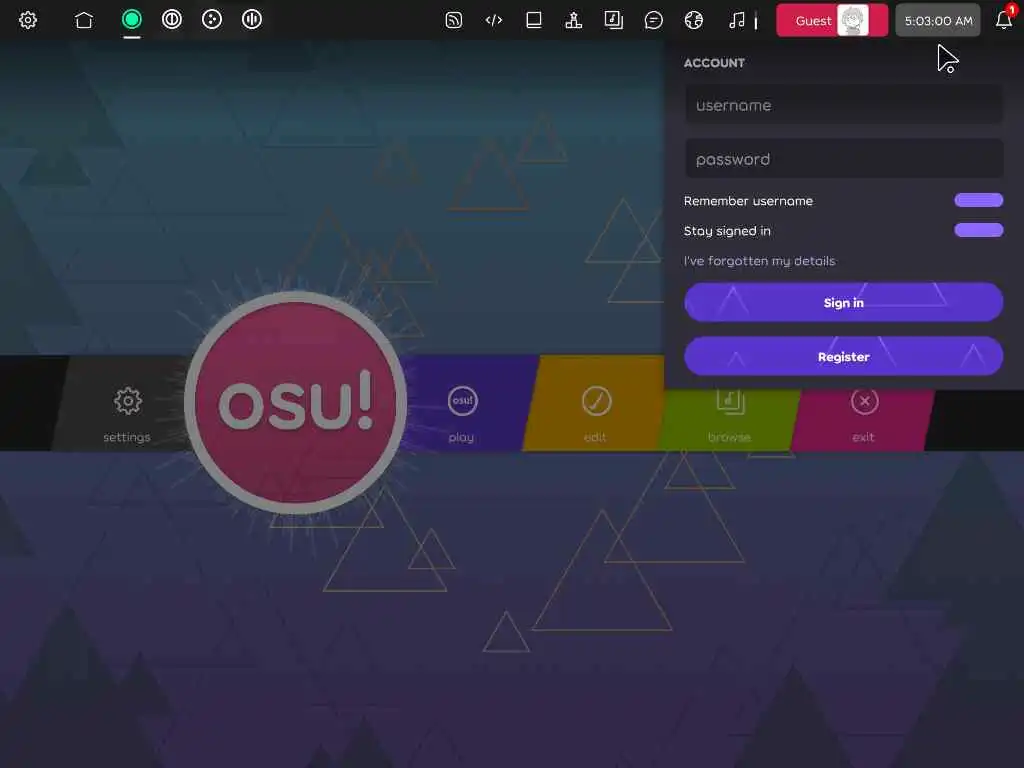Viewport: 1024px width, 768px height.
Task: Open the notifications bell
Action: pyautogui.click(x=1004, y=20)
